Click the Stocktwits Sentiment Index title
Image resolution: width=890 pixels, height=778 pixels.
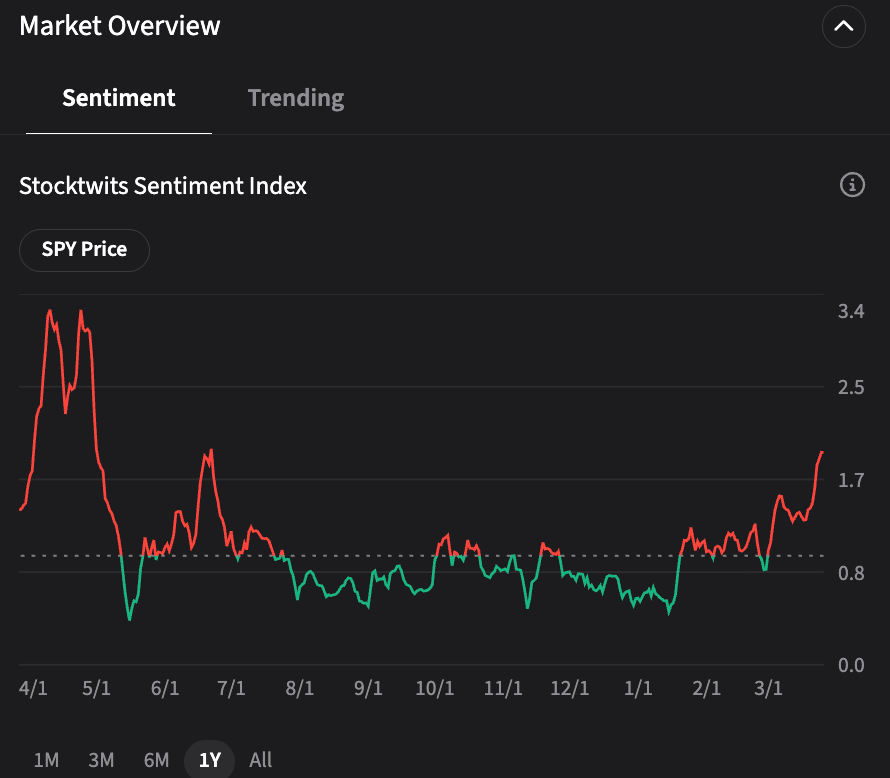point(163,186)
